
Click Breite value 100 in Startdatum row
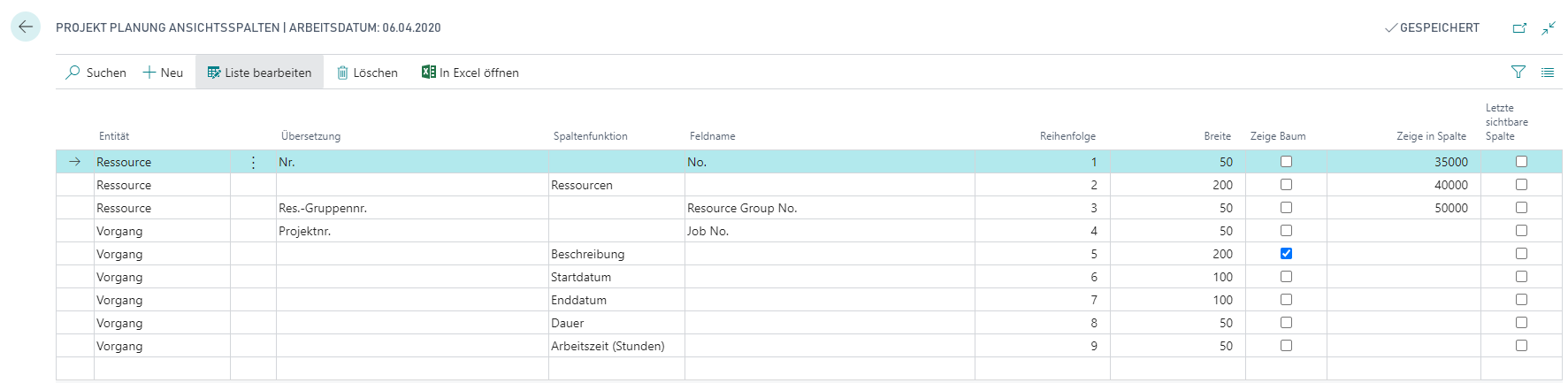point(1178,277)
